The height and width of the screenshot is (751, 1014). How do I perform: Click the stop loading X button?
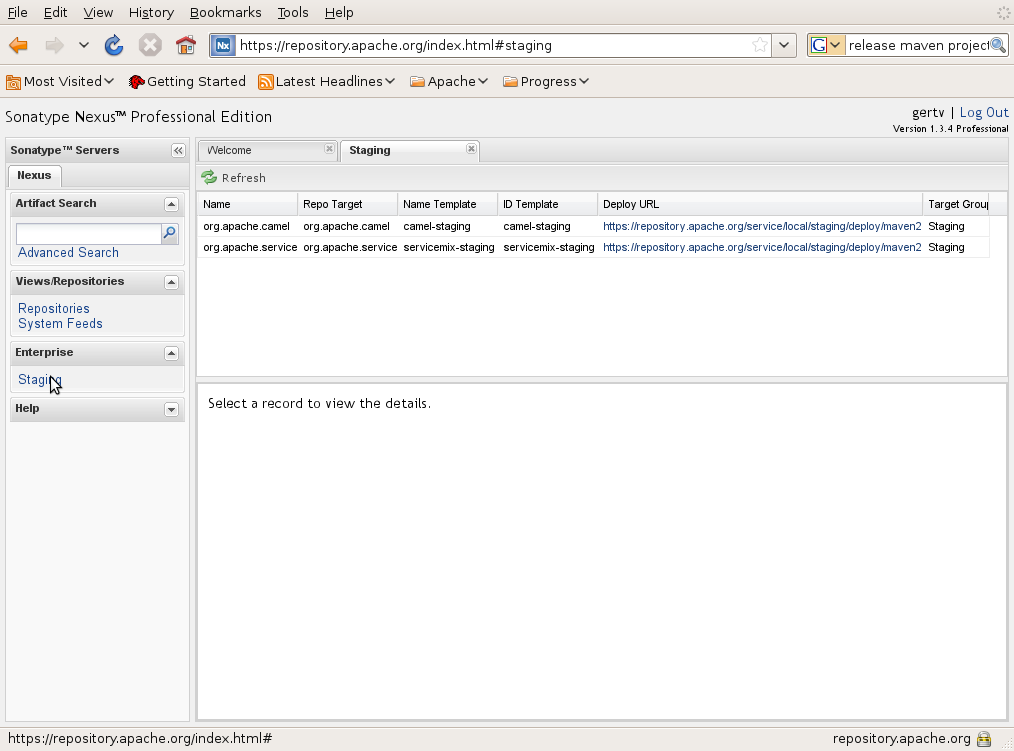point(150,45)
